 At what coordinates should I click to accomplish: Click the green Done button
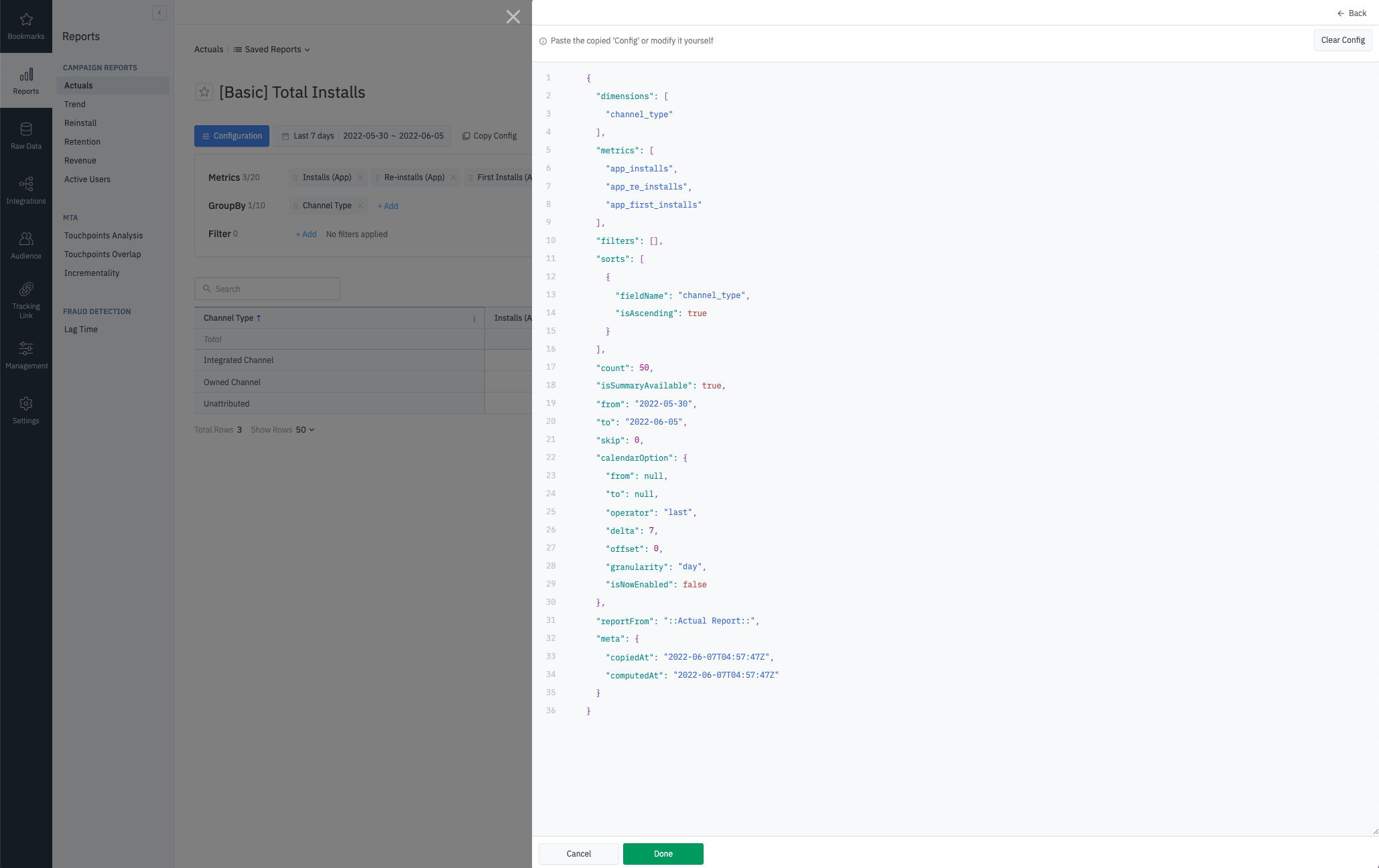(663, 854)
